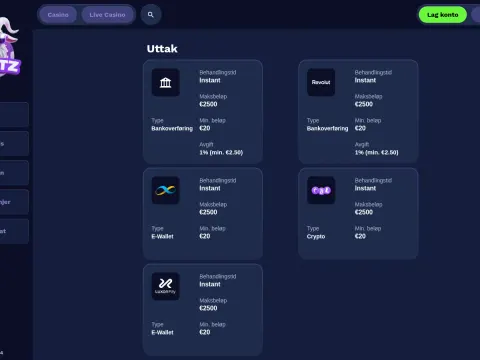
Task: Click €2500 in the Revolut card
Action: click(x=364, y=104)
